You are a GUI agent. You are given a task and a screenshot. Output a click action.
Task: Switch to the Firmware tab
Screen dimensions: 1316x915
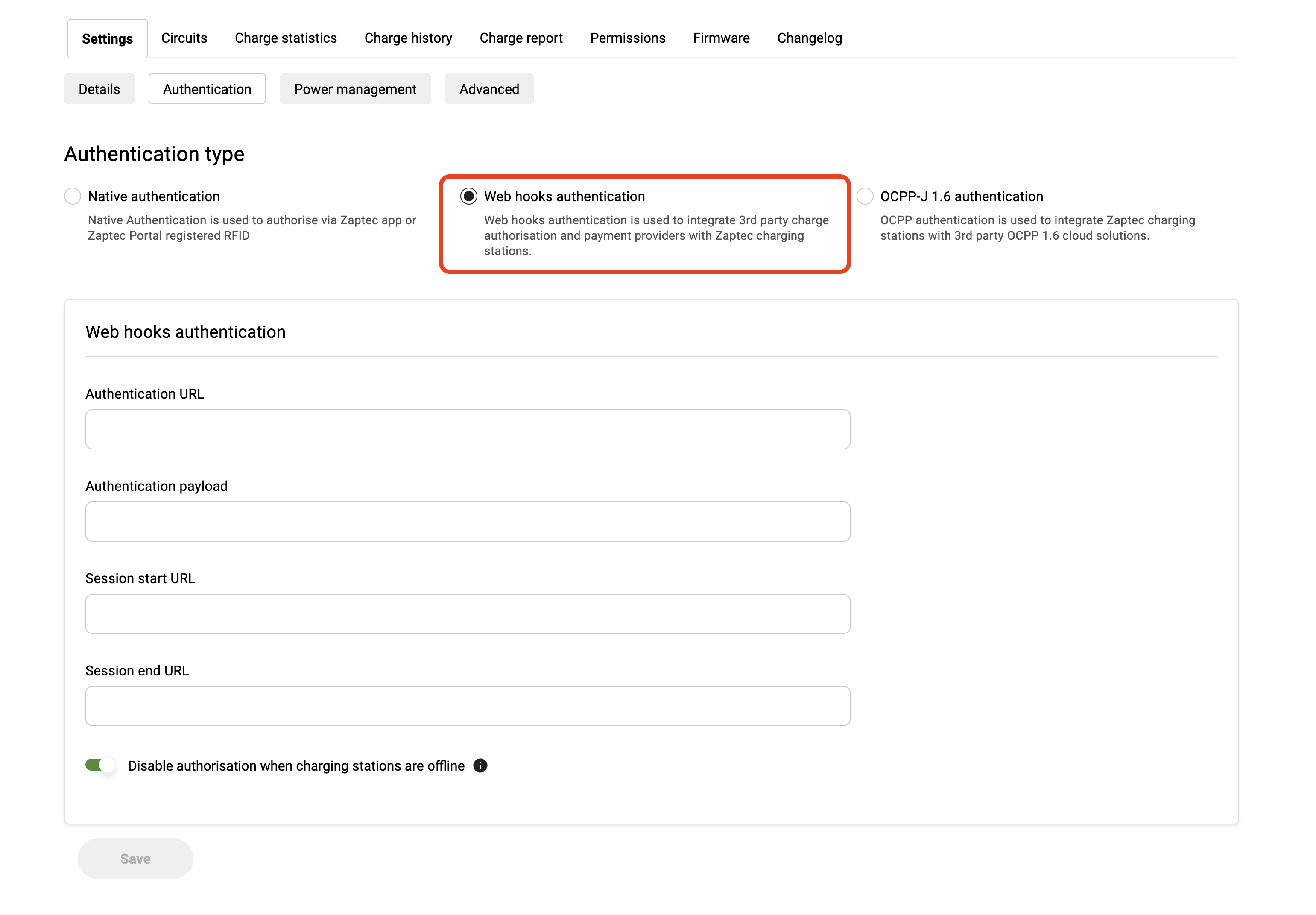coord(721,38)
